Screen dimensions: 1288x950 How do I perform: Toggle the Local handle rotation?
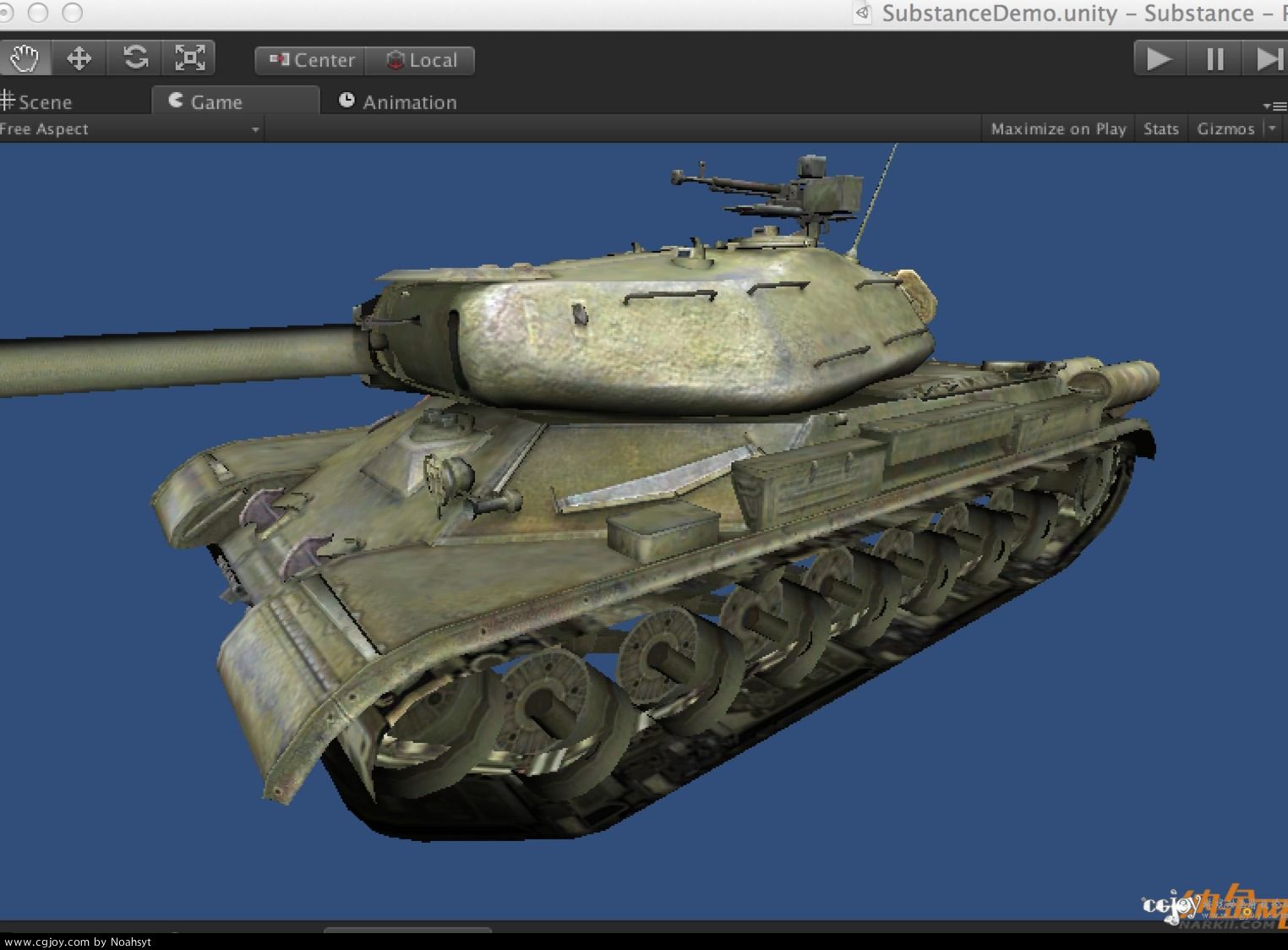click(420, 61)
